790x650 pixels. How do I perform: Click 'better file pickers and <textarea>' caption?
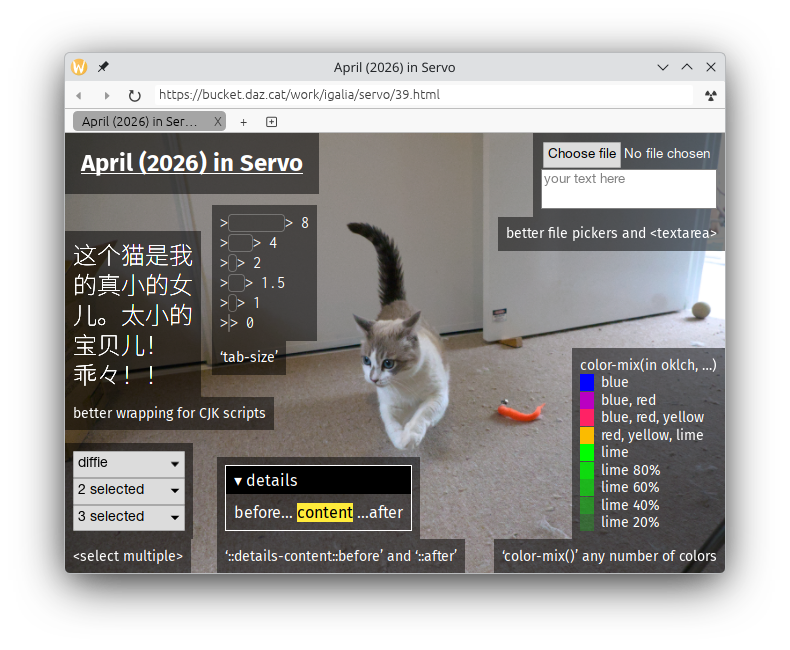611,233
